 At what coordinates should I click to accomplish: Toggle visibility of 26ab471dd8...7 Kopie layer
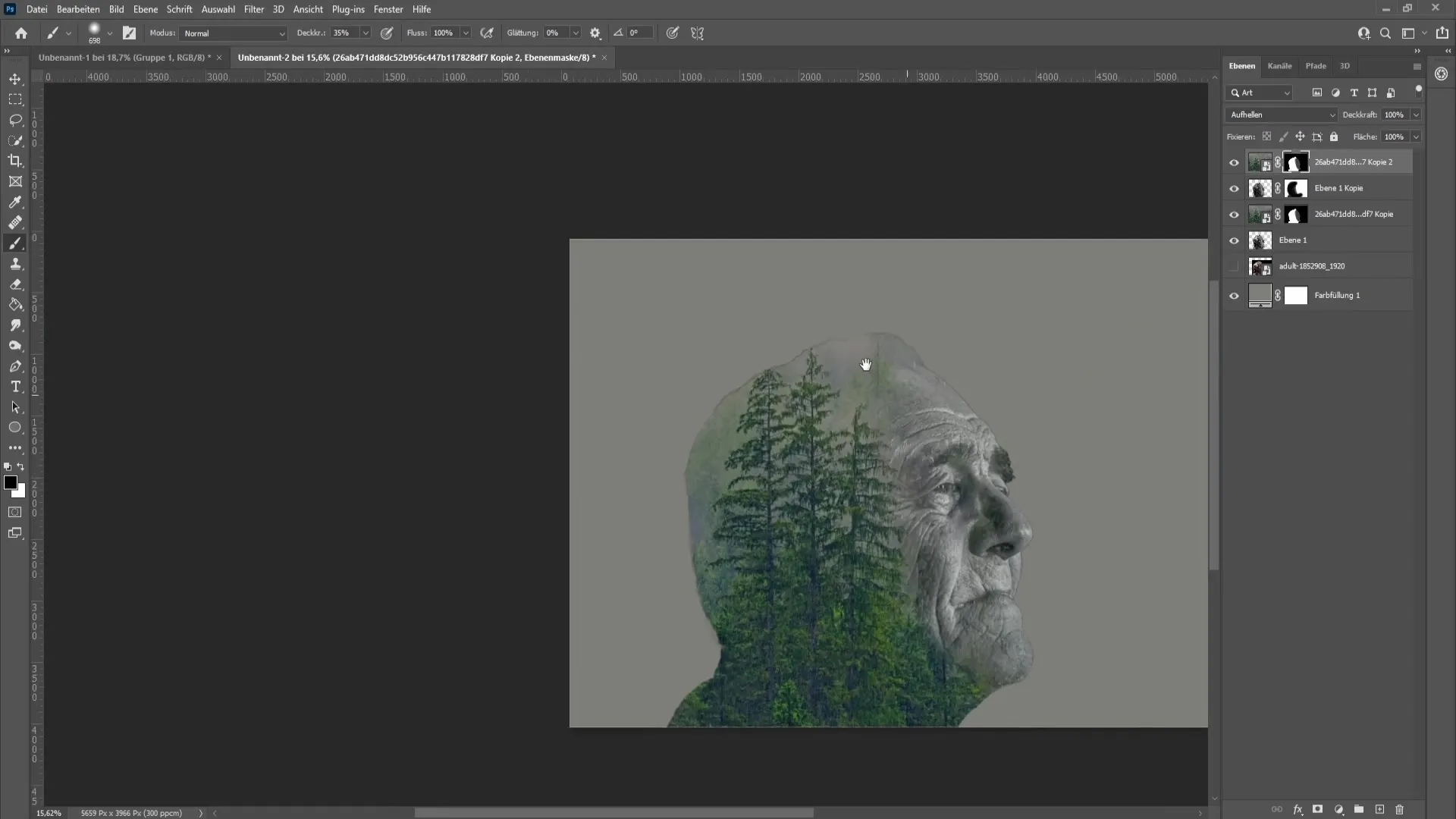point(1234,214)
